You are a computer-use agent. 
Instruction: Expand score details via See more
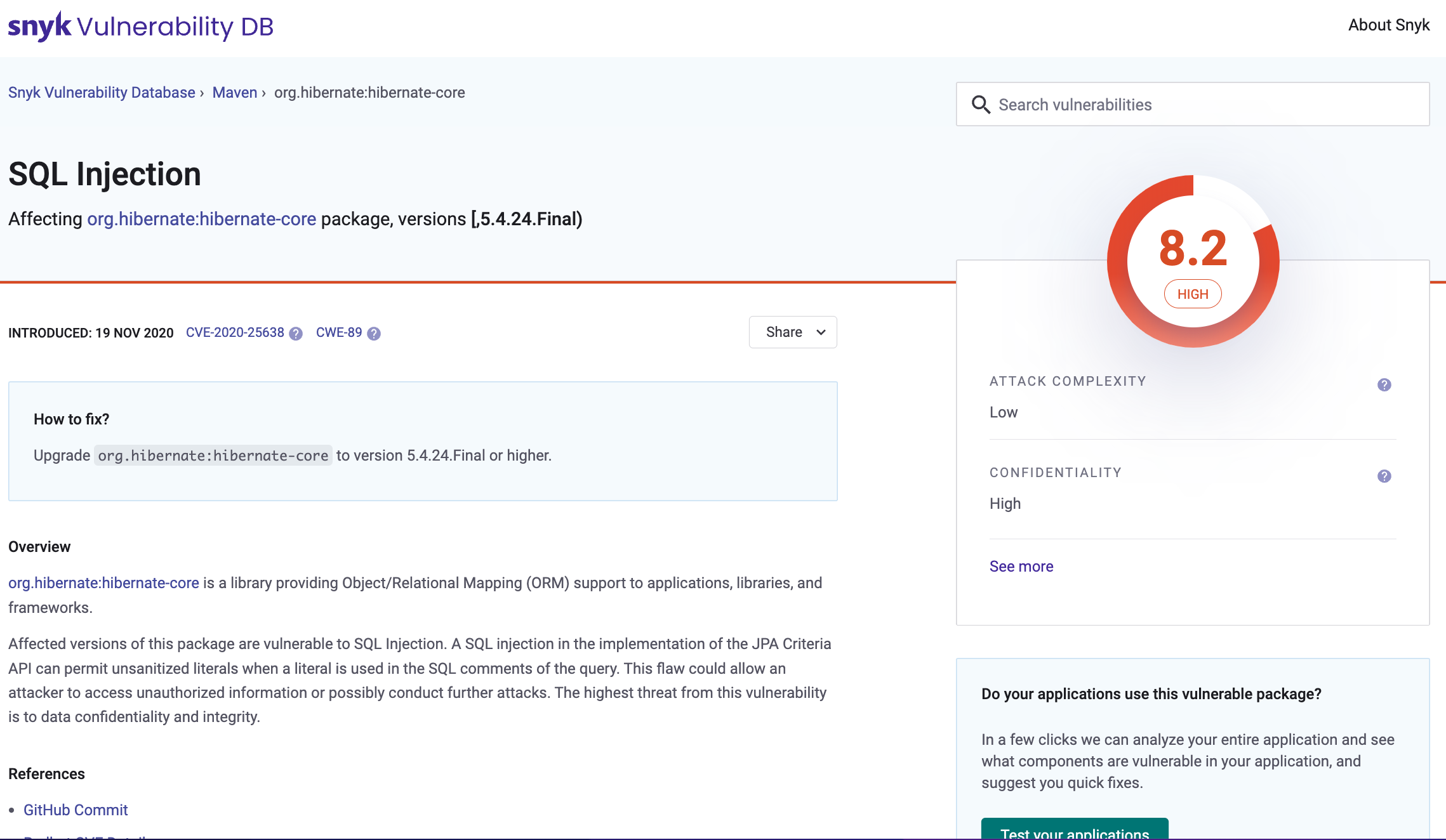point(1020,566)
